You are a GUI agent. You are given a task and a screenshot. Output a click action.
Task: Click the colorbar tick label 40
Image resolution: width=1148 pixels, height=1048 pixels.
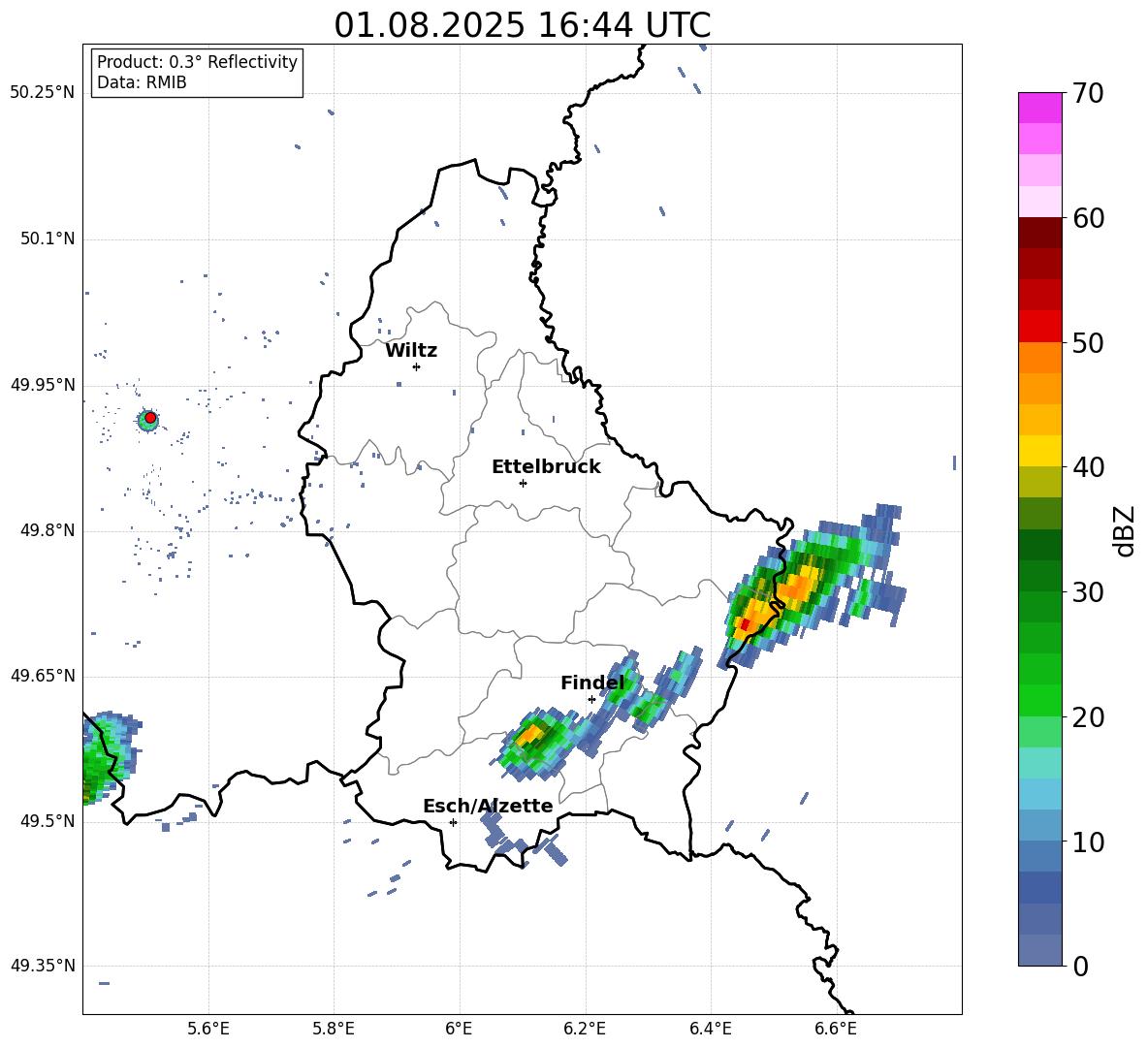1088,467
